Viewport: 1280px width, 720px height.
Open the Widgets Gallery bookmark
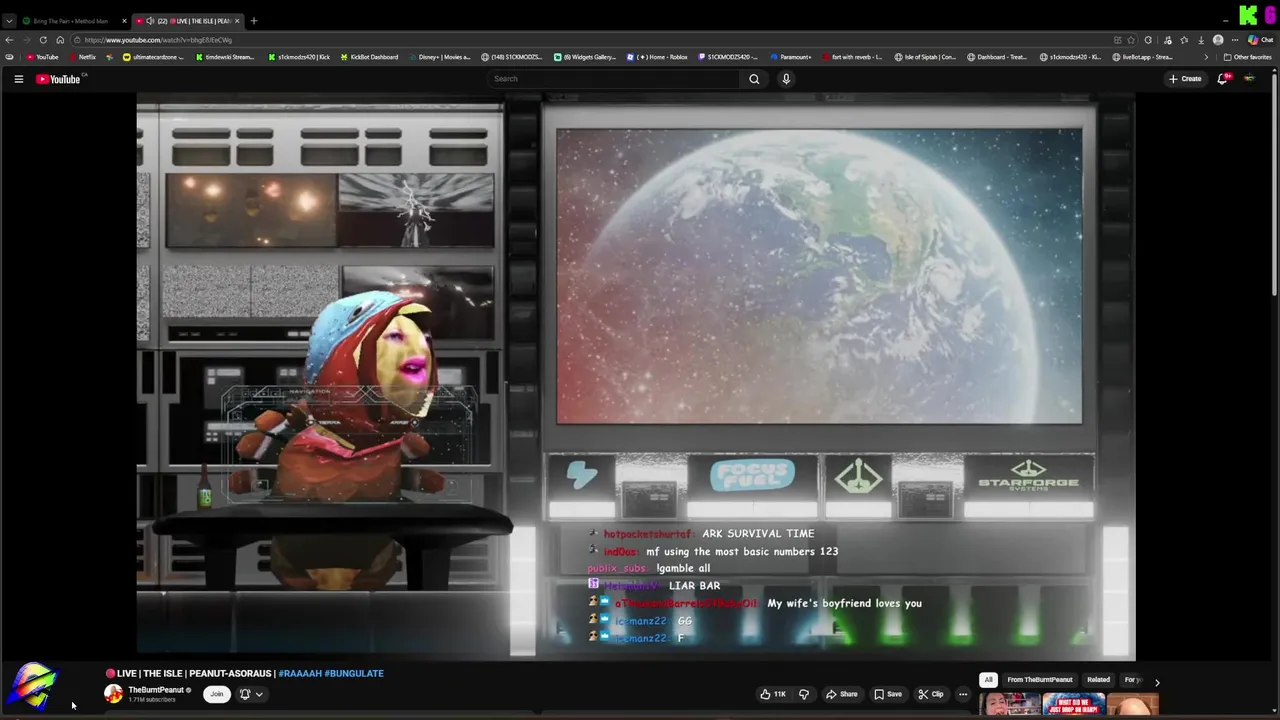coord(585,57)
